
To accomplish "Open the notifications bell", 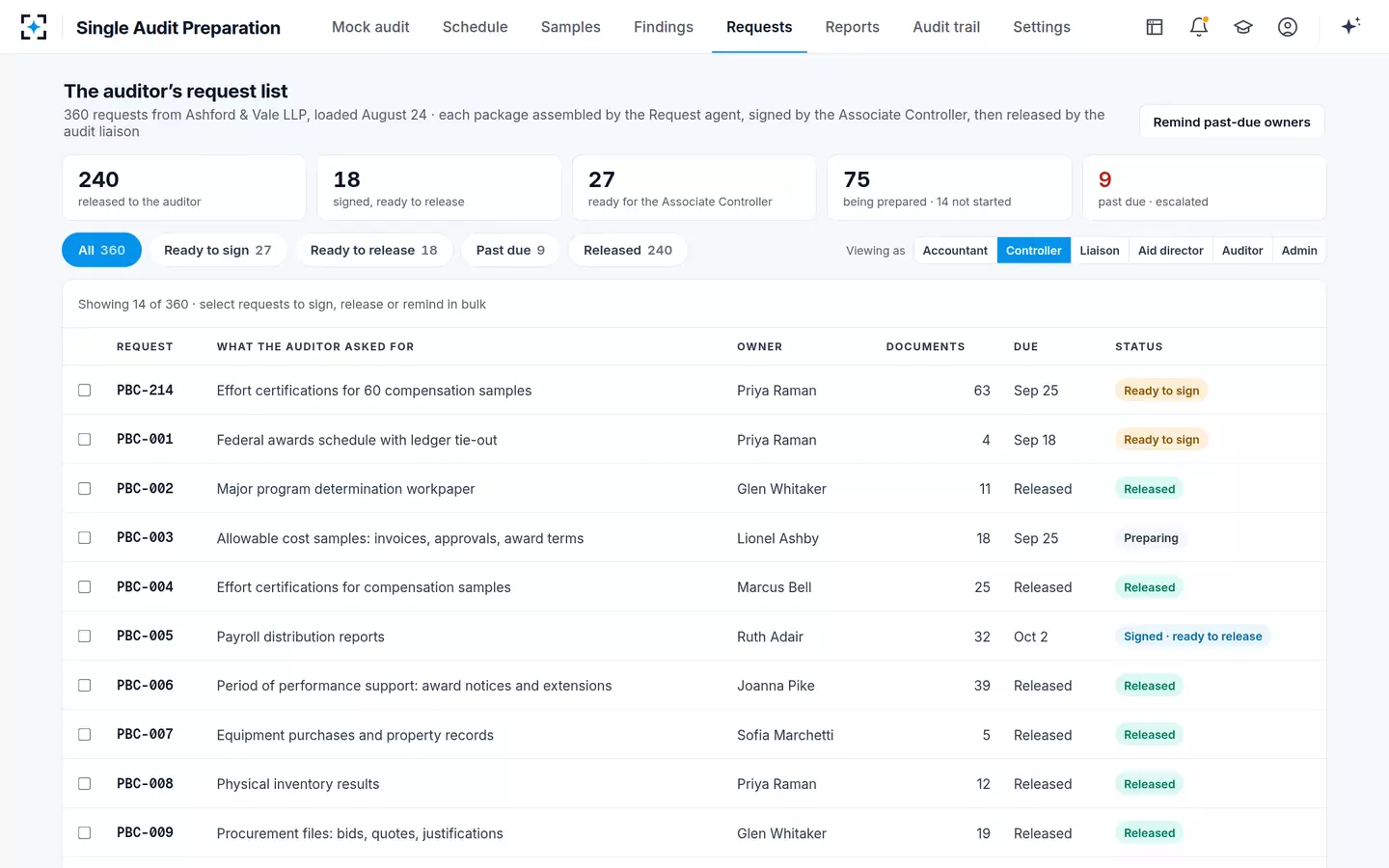I will (x=1199, y=27).
